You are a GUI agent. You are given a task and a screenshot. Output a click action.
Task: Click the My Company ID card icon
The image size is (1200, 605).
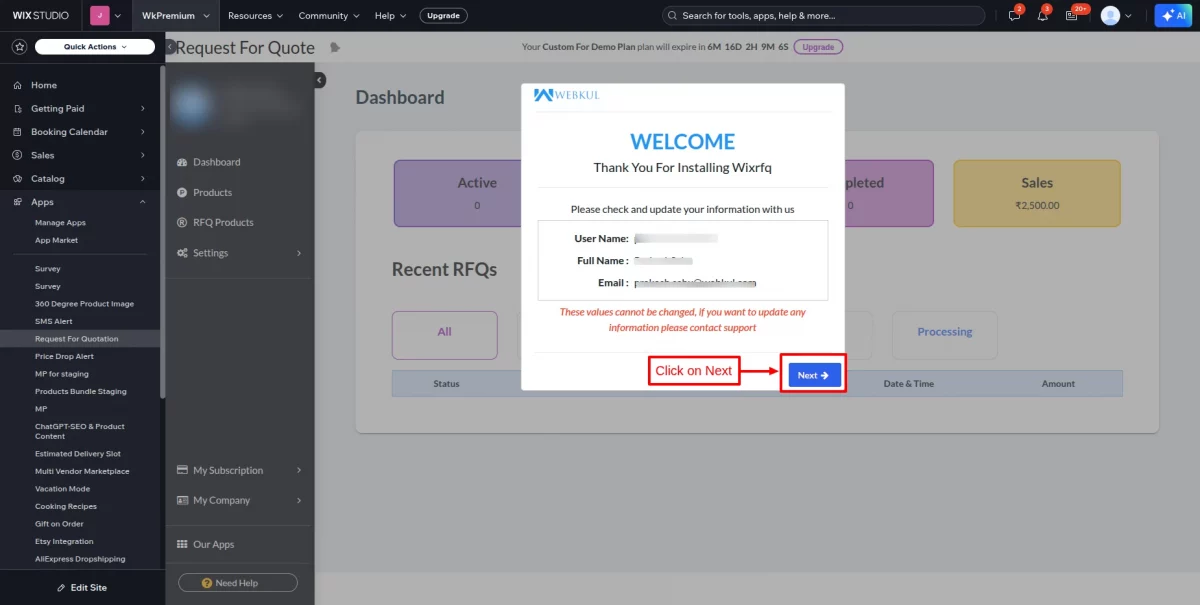[x=183, y=500]
